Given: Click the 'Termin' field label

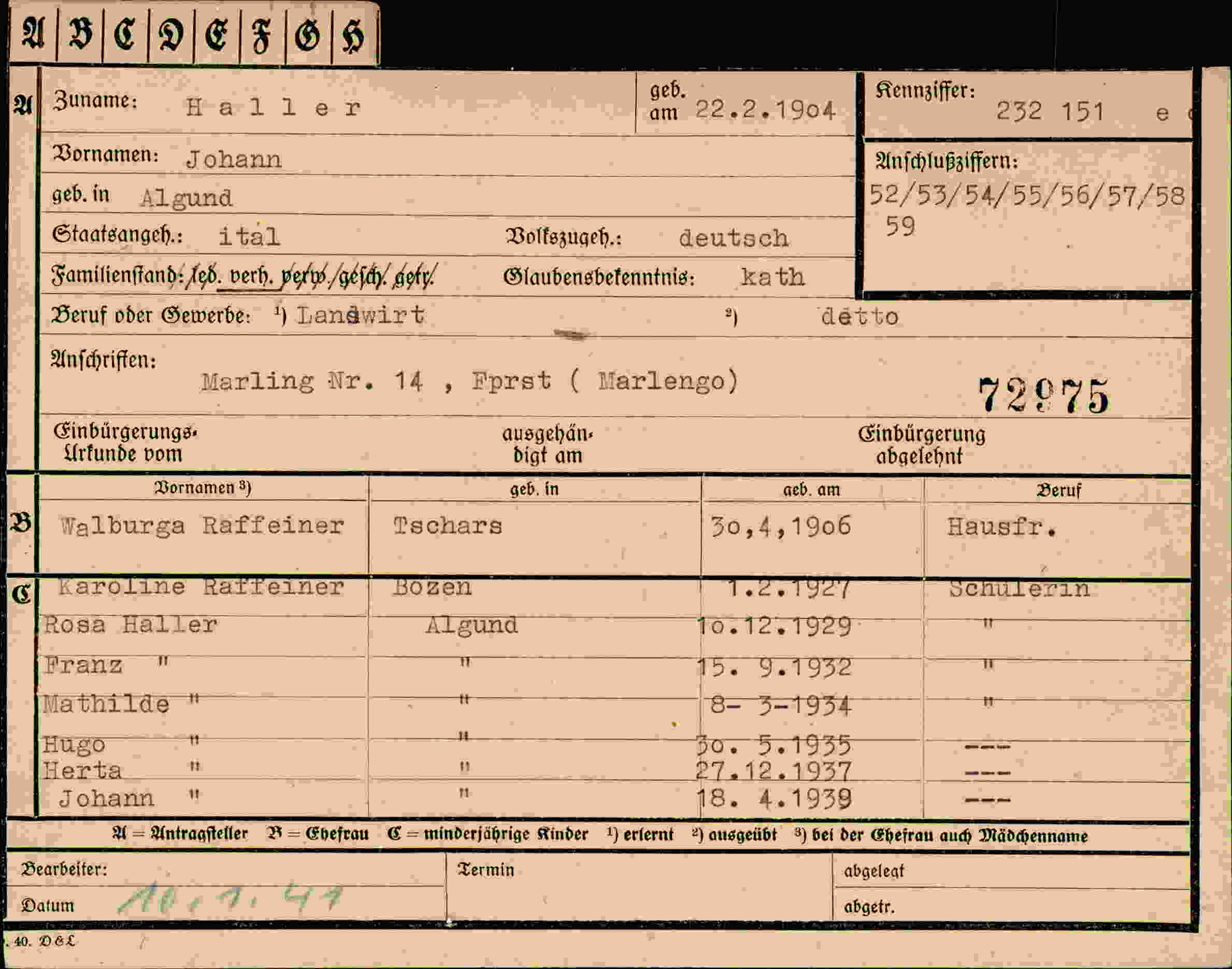Looking at the screenshot, I should (x=486, y=870).
